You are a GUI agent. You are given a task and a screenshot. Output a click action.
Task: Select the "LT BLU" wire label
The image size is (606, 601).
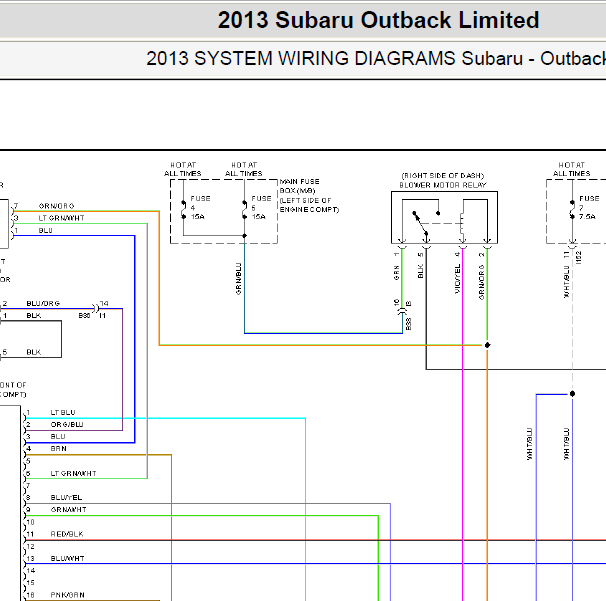(x=63, y=412)
